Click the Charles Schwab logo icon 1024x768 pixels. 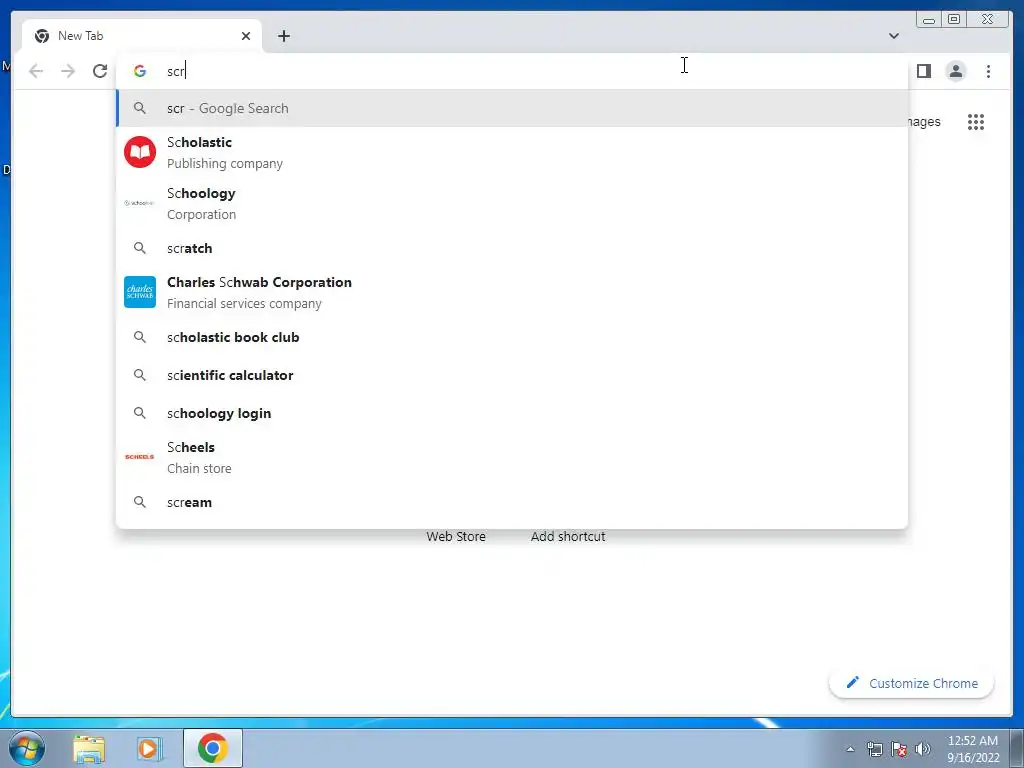click(140, 292)
